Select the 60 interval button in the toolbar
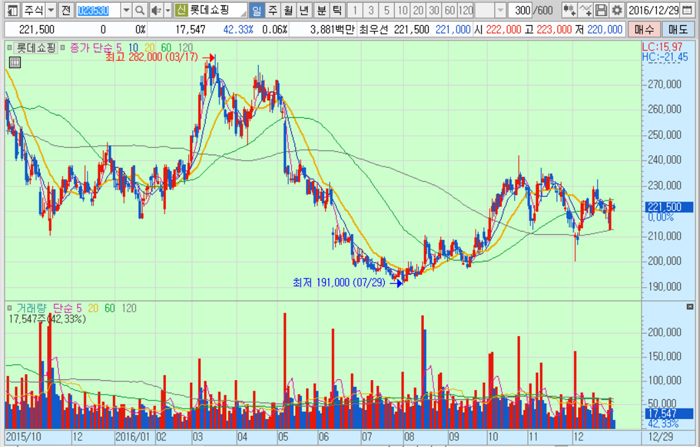Image resolution: width=700 pixels, height=447 pixels. click(450, 10)
